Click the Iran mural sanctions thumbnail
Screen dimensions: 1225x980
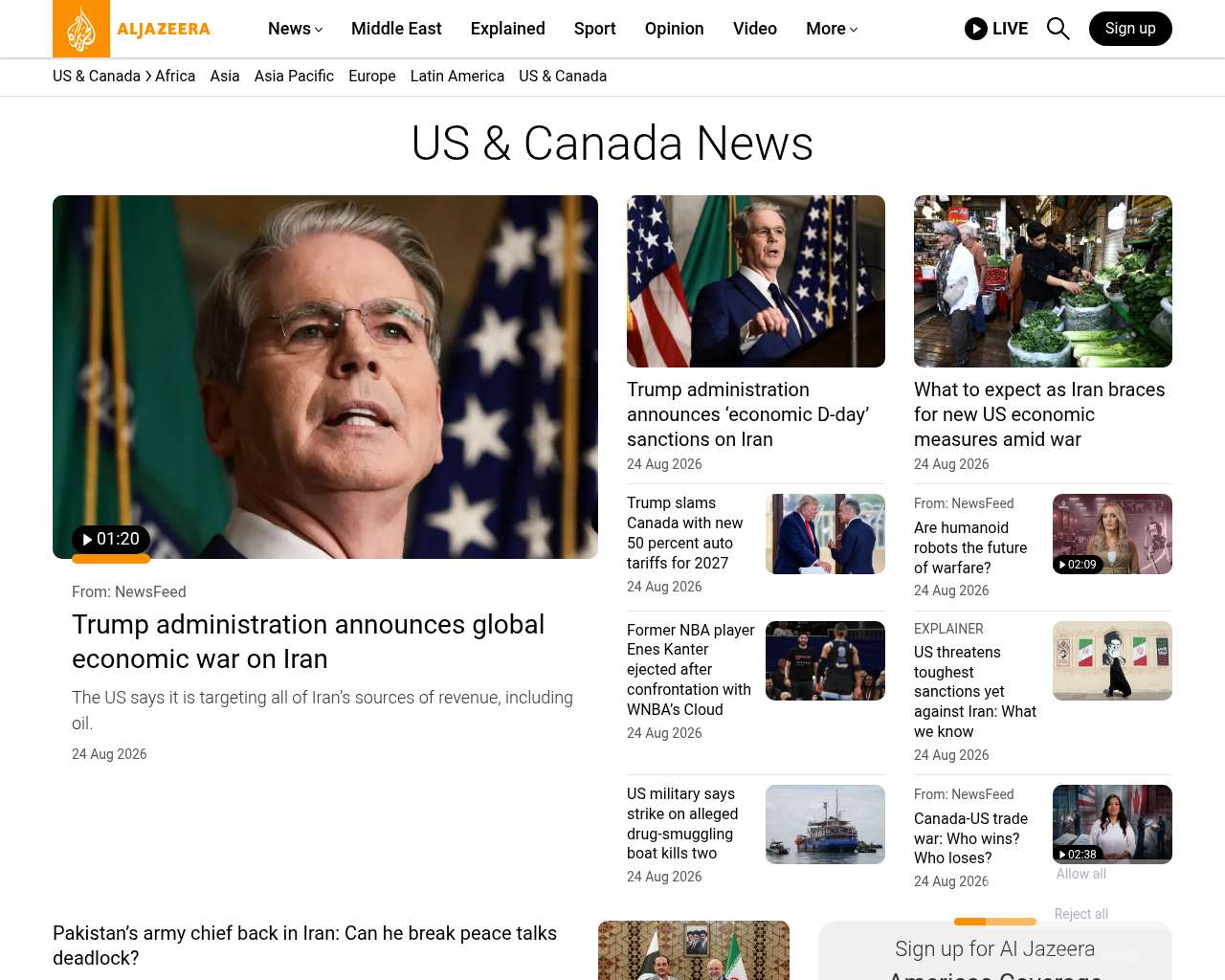click(x=1112, y=661)
